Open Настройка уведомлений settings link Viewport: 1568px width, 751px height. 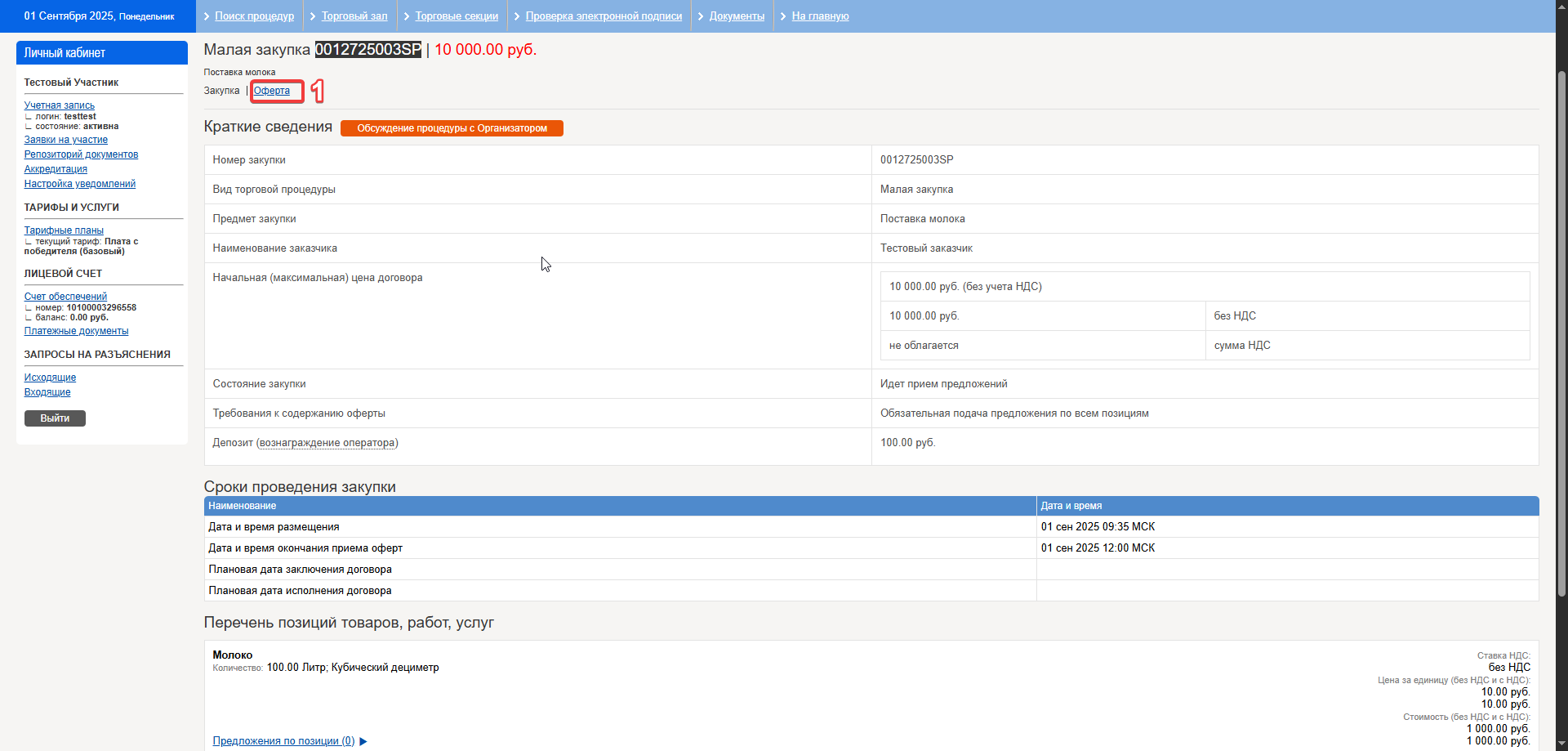(80, 184)
